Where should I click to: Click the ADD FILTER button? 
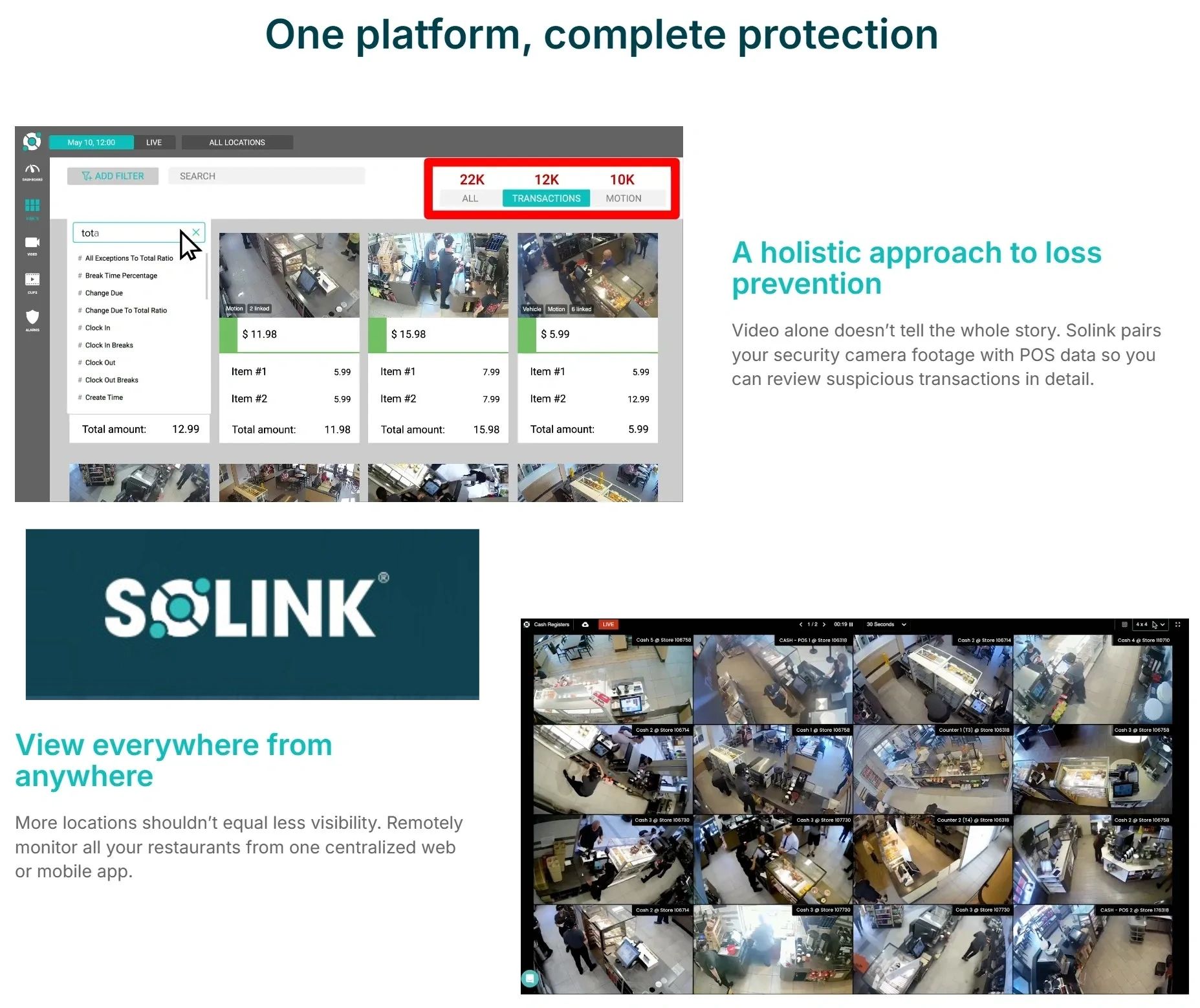coord(113,176)
